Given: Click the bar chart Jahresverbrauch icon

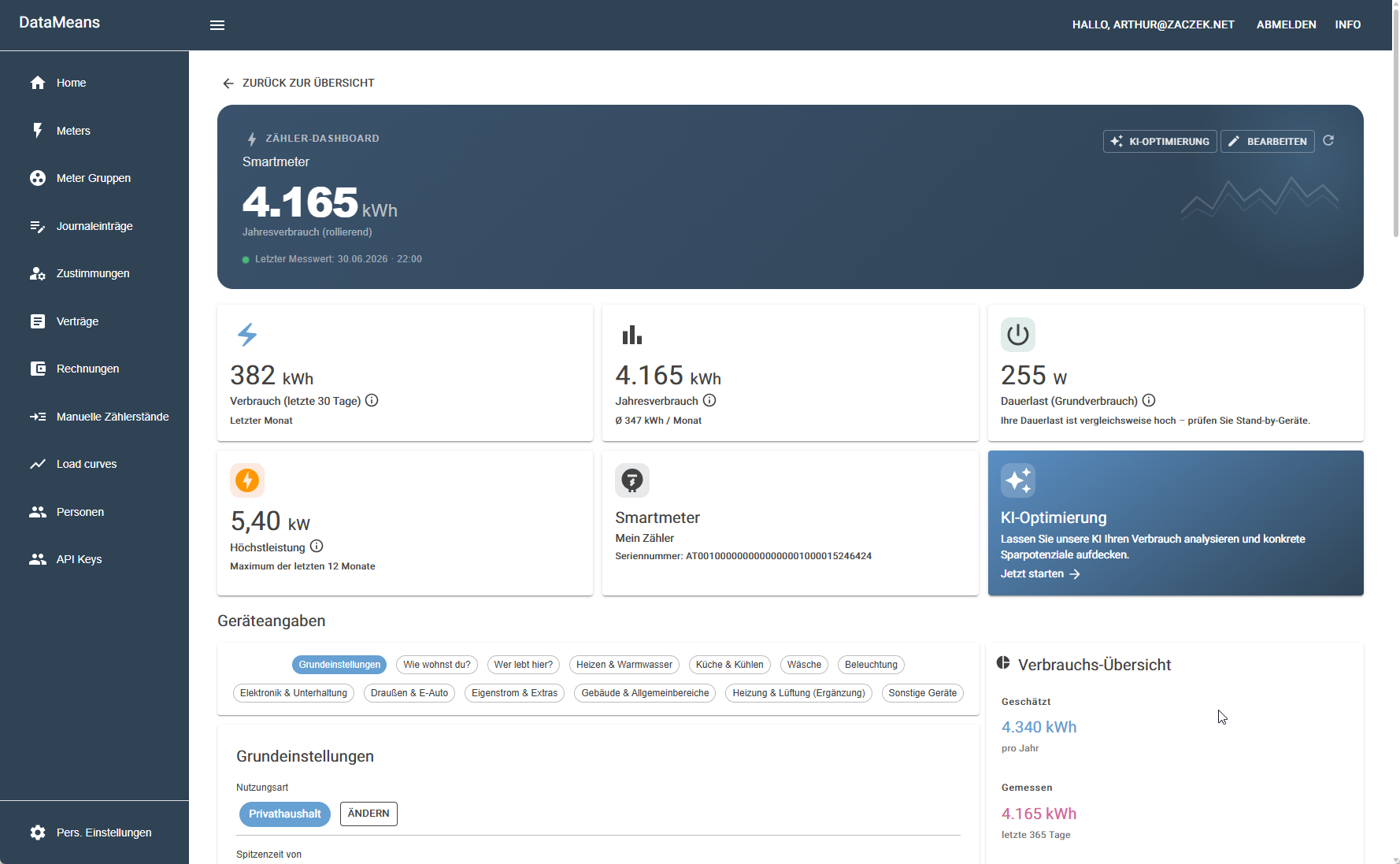Looking at the screenshot, I should point(632,335).
